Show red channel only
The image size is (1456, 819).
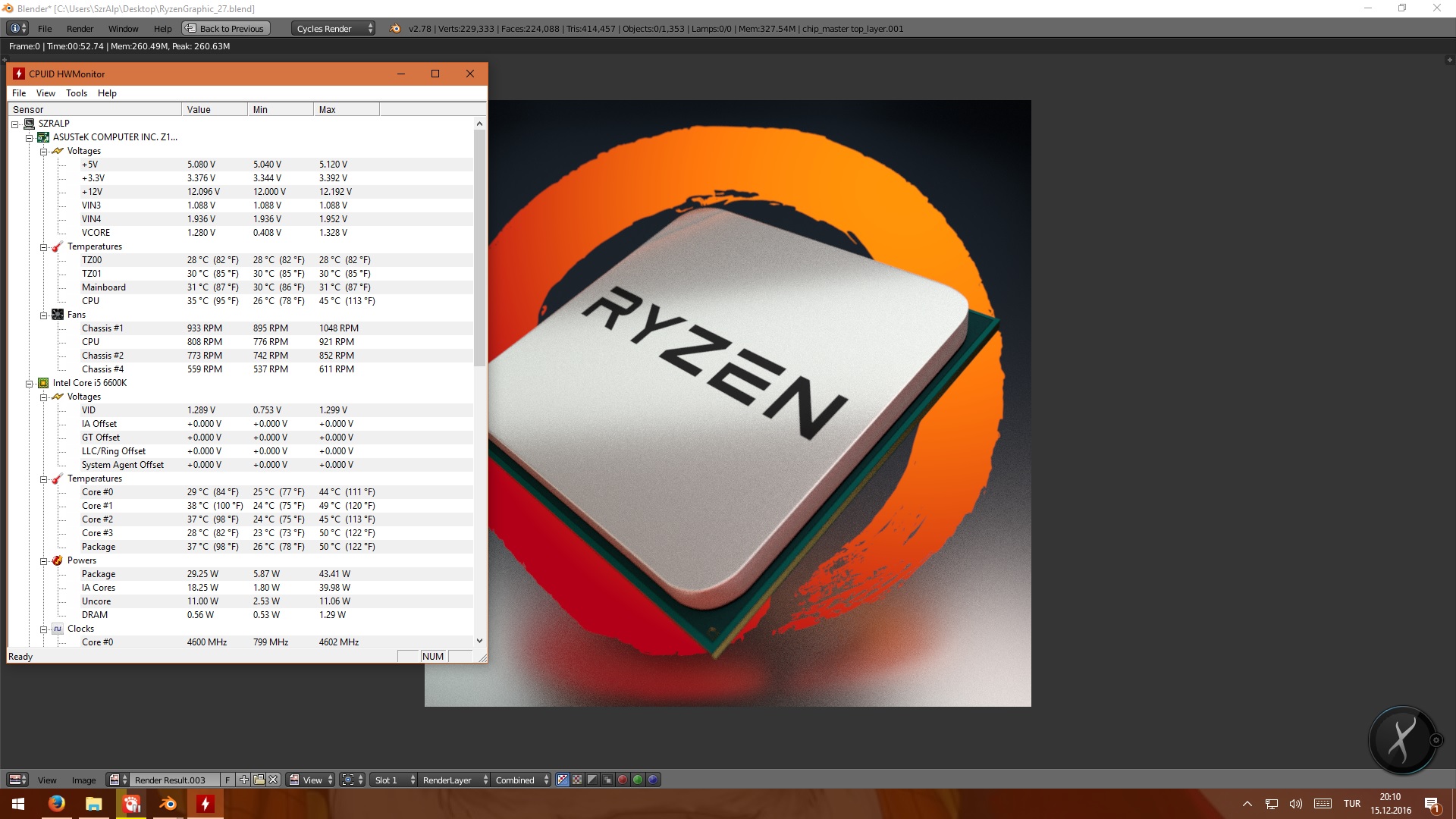coord(623,780)
